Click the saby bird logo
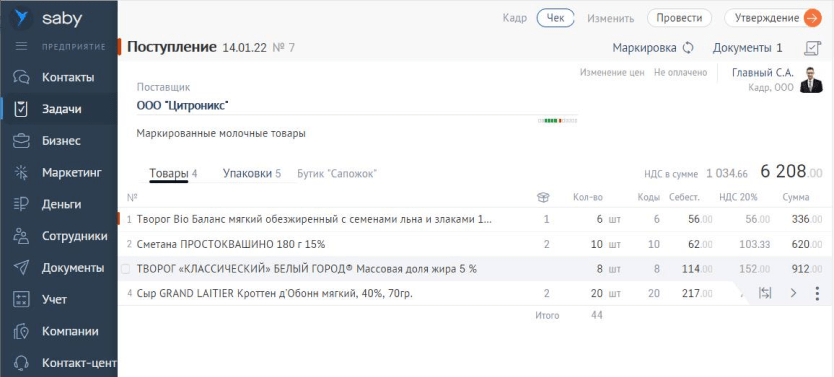 (21, 18)
